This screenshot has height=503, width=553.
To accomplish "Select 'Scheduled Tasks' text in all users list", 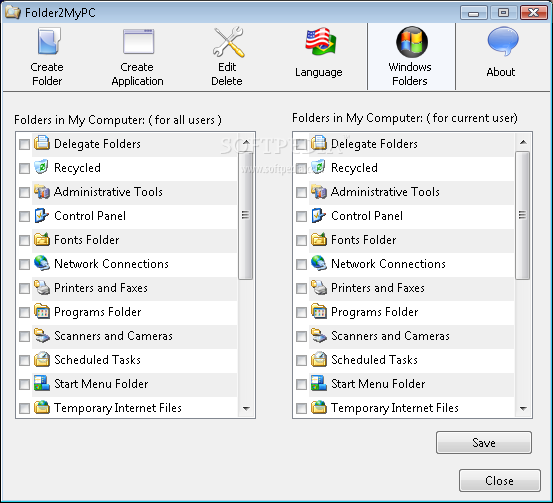I will tap(97, 360).
